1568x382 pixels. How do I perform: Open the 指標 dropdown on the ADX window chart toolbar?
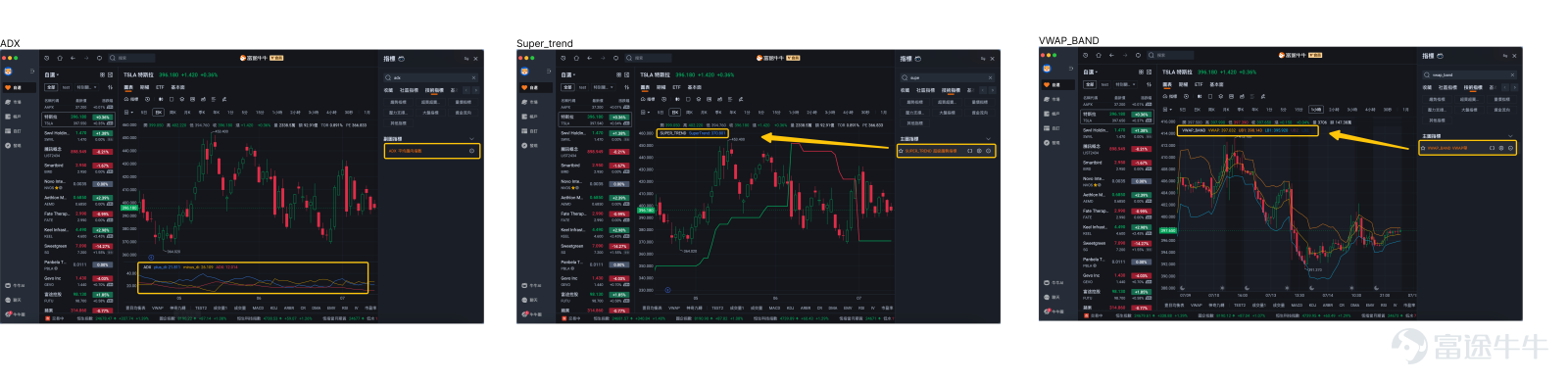132,99
